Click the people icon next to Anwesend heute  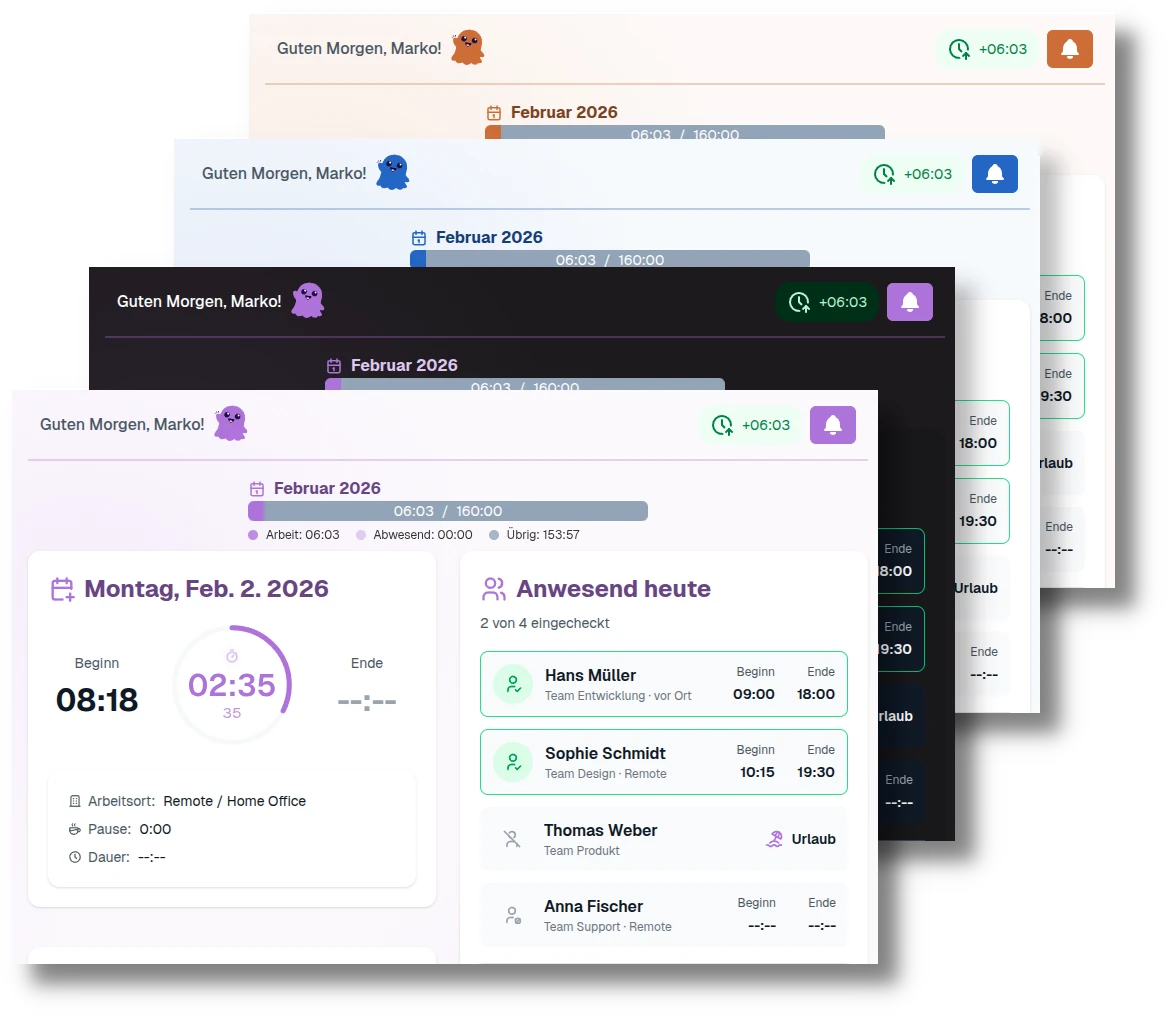click(494, 589)
